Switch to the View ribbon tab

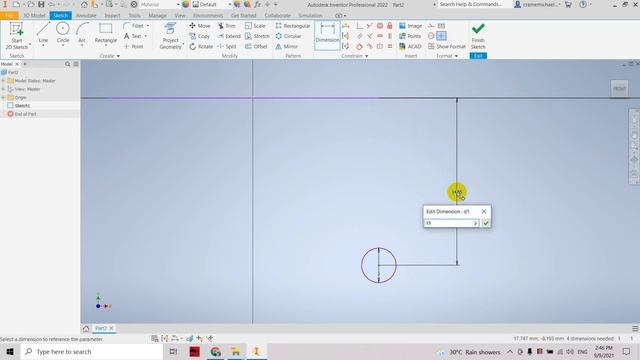point(180,16)
